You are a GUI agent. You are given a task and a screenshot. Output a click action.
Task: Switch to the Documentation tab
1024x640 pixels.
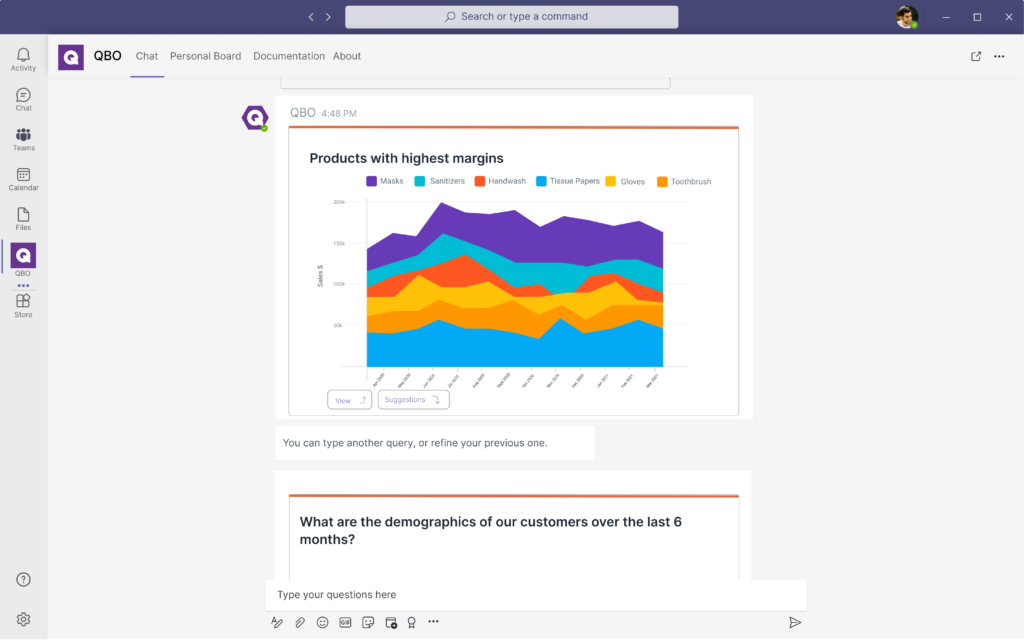[289, 56]
